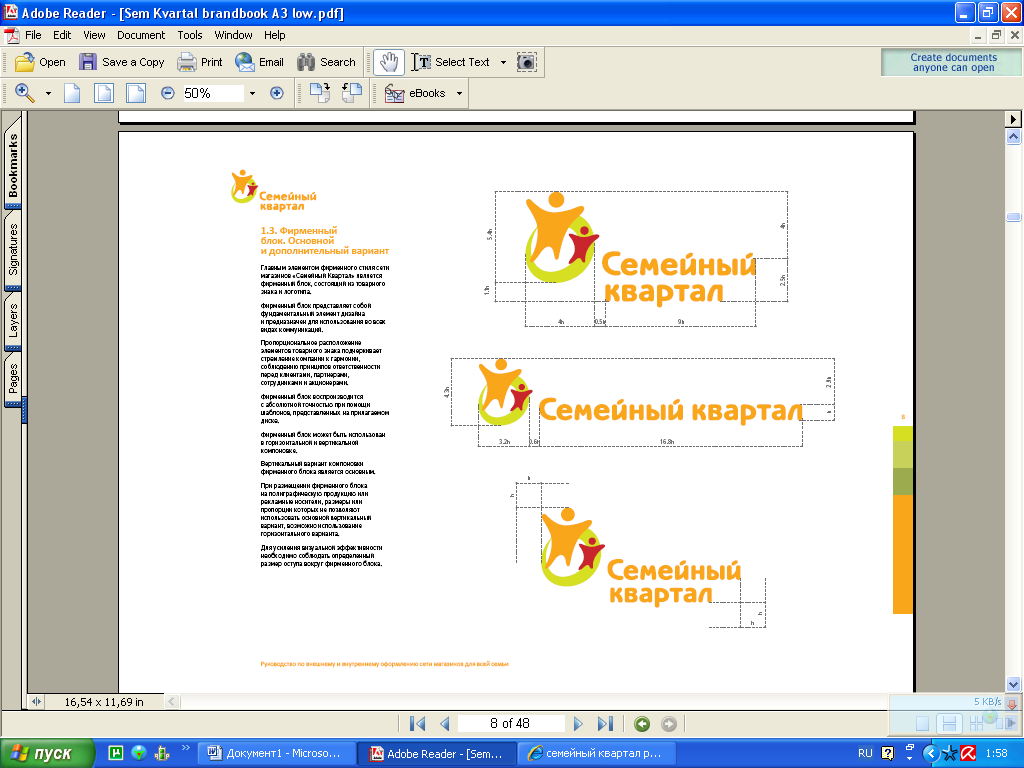Switch to семейный квартал browser taskbar button

(598, 753)
